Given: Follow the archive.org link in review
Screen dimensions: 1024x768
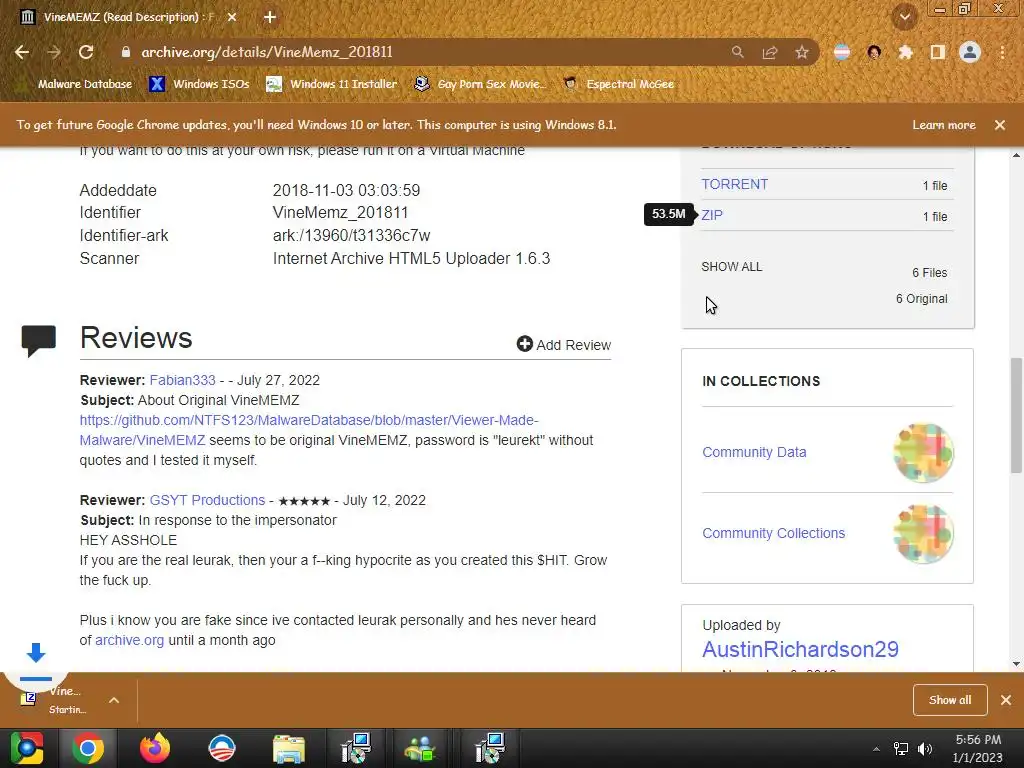Looking at the screenshot, I should [129, 640].
